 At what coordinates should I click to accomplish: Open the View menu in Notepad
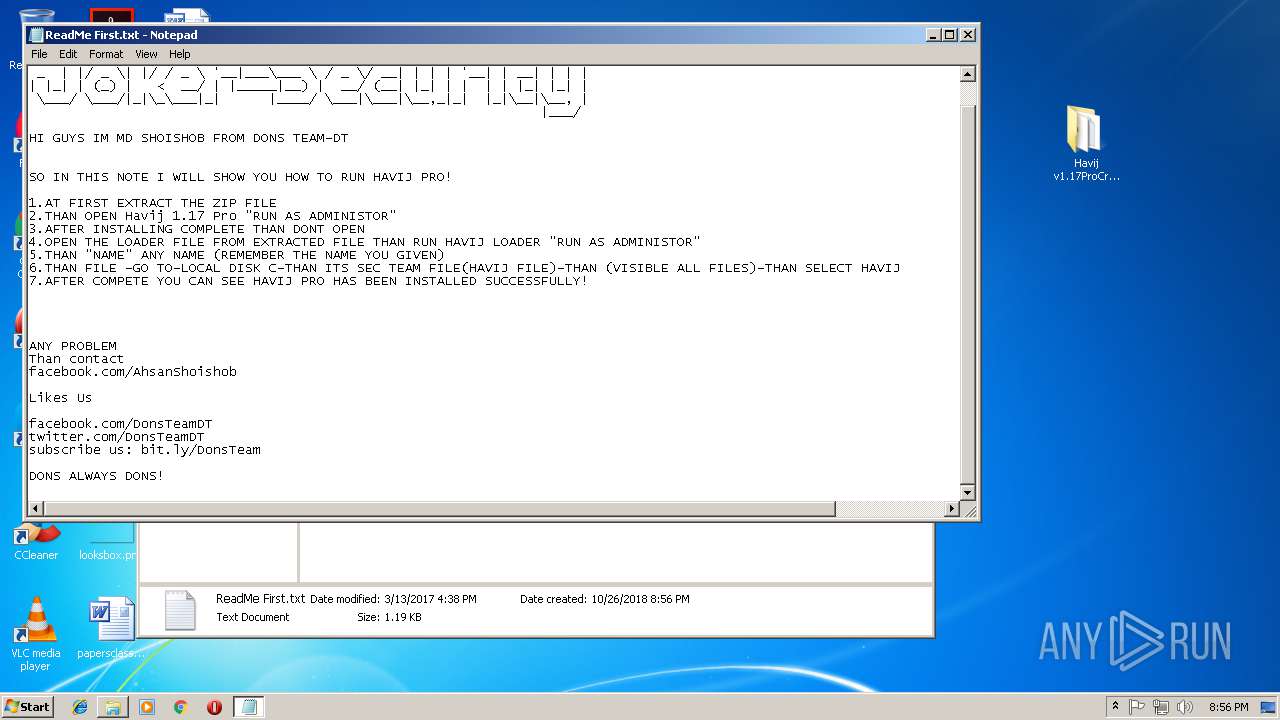tap(146, 54)
